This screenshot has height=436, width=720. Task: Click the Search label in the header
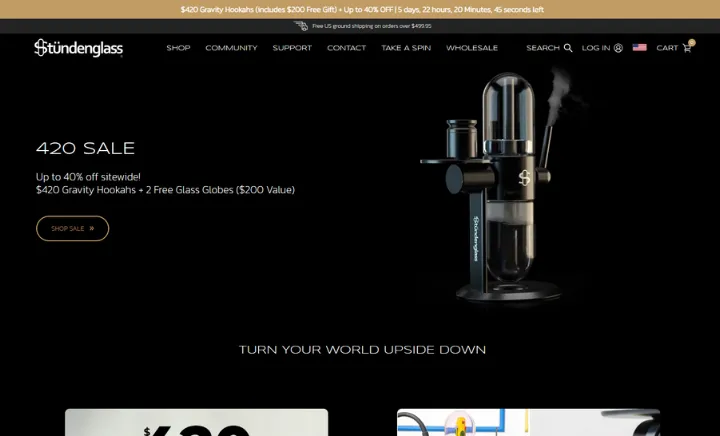click(543, 48)
